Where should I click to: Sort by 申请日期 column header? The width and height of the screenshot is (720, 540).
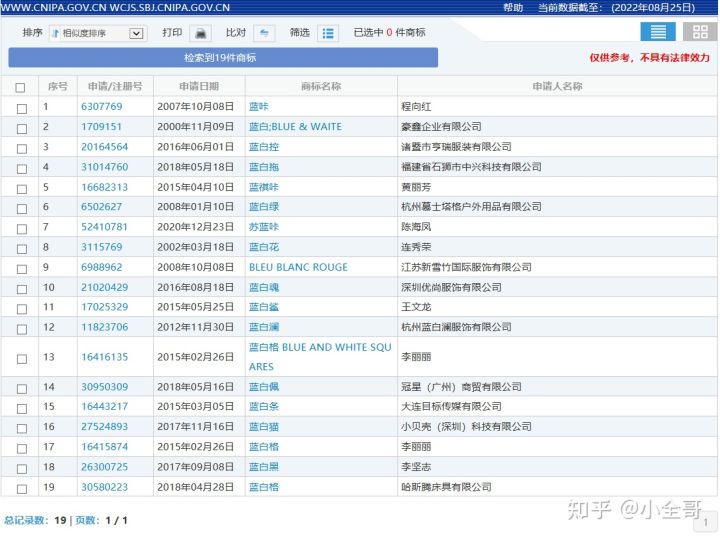[x=199, y=87]
